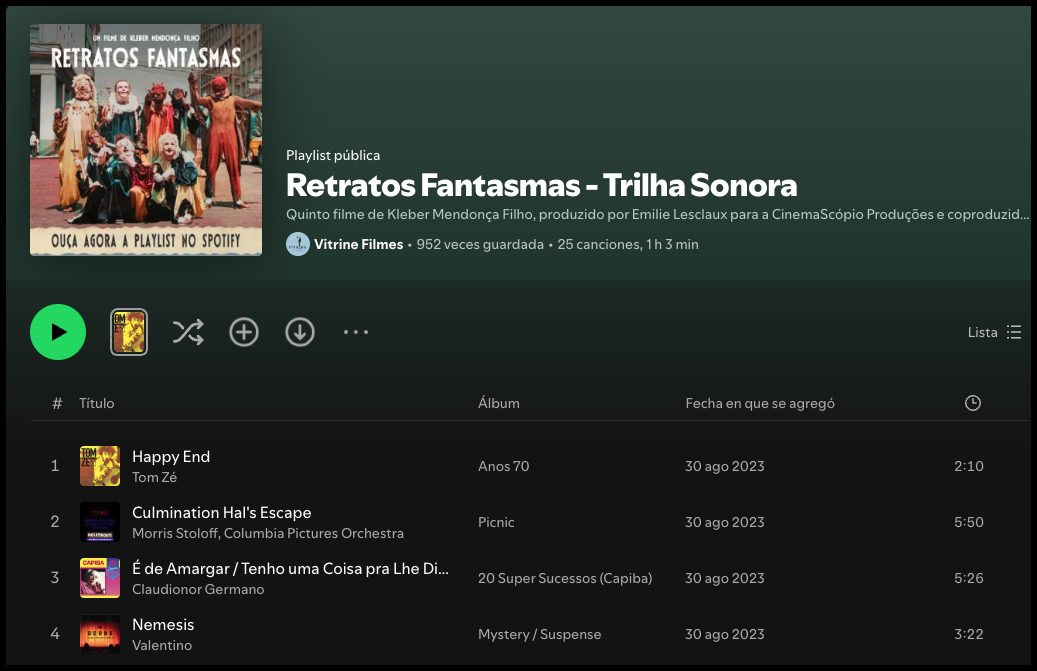Download the playlist with the arrow icon
Screen dimensions: 1037x671
[300, 332]
